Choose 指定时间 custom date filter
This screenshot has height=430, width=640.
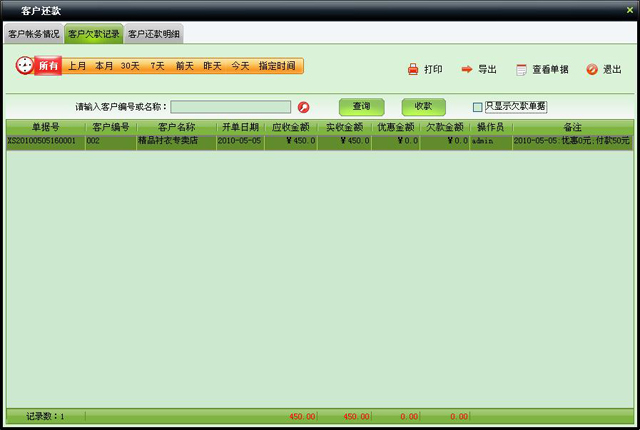[277, 66]
